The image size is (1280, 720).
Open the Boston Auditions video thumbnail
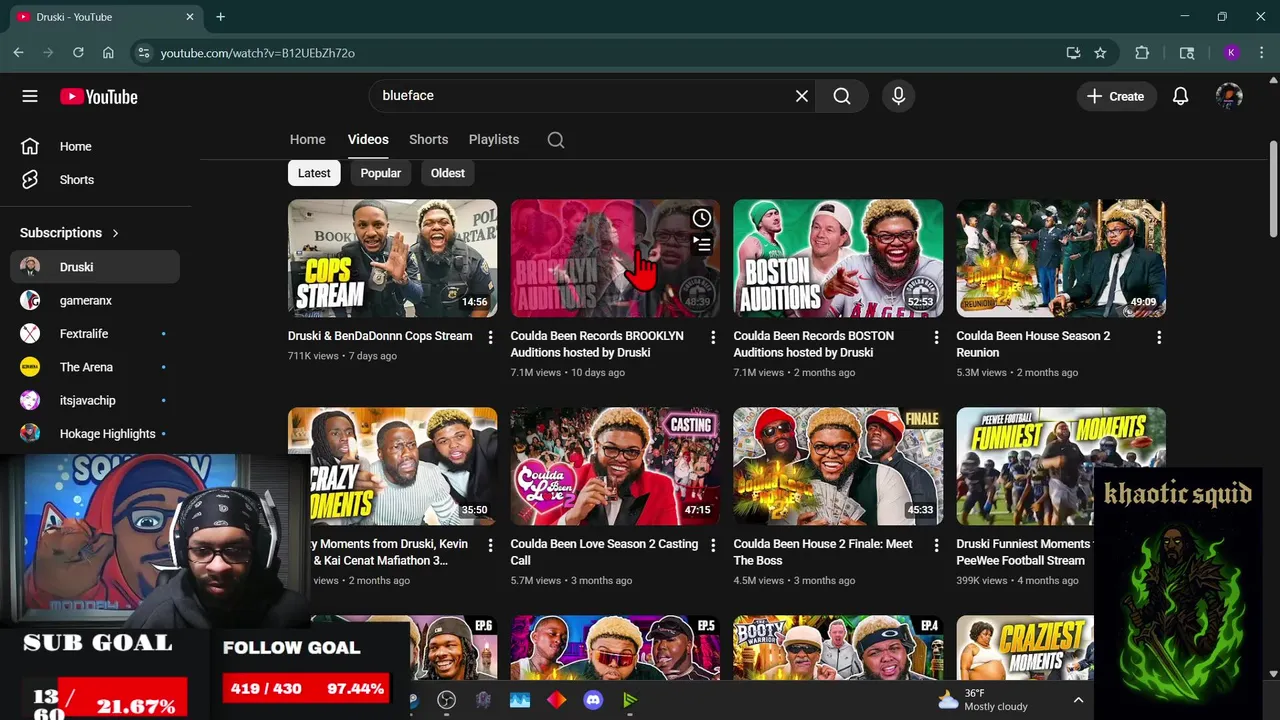tap(838, 258)
